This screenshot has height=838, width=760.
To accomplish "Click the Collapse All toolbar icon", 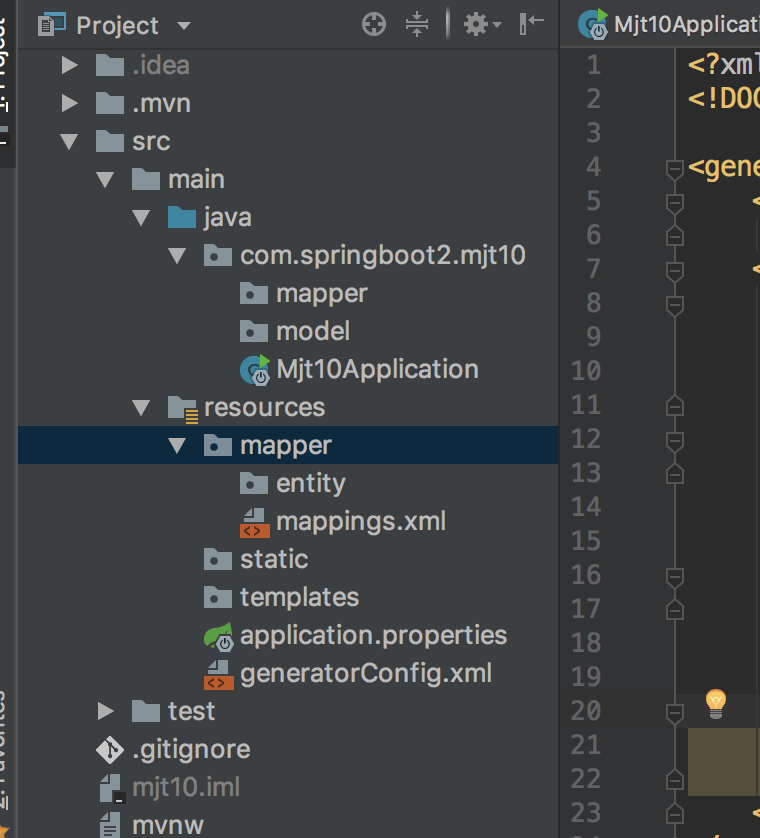I will point(417,25).
